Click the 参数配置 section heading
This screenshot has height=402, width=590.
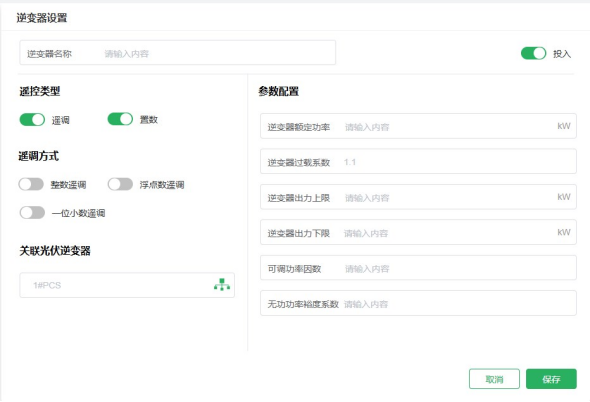pyautogui.click(x=278, y=91)
